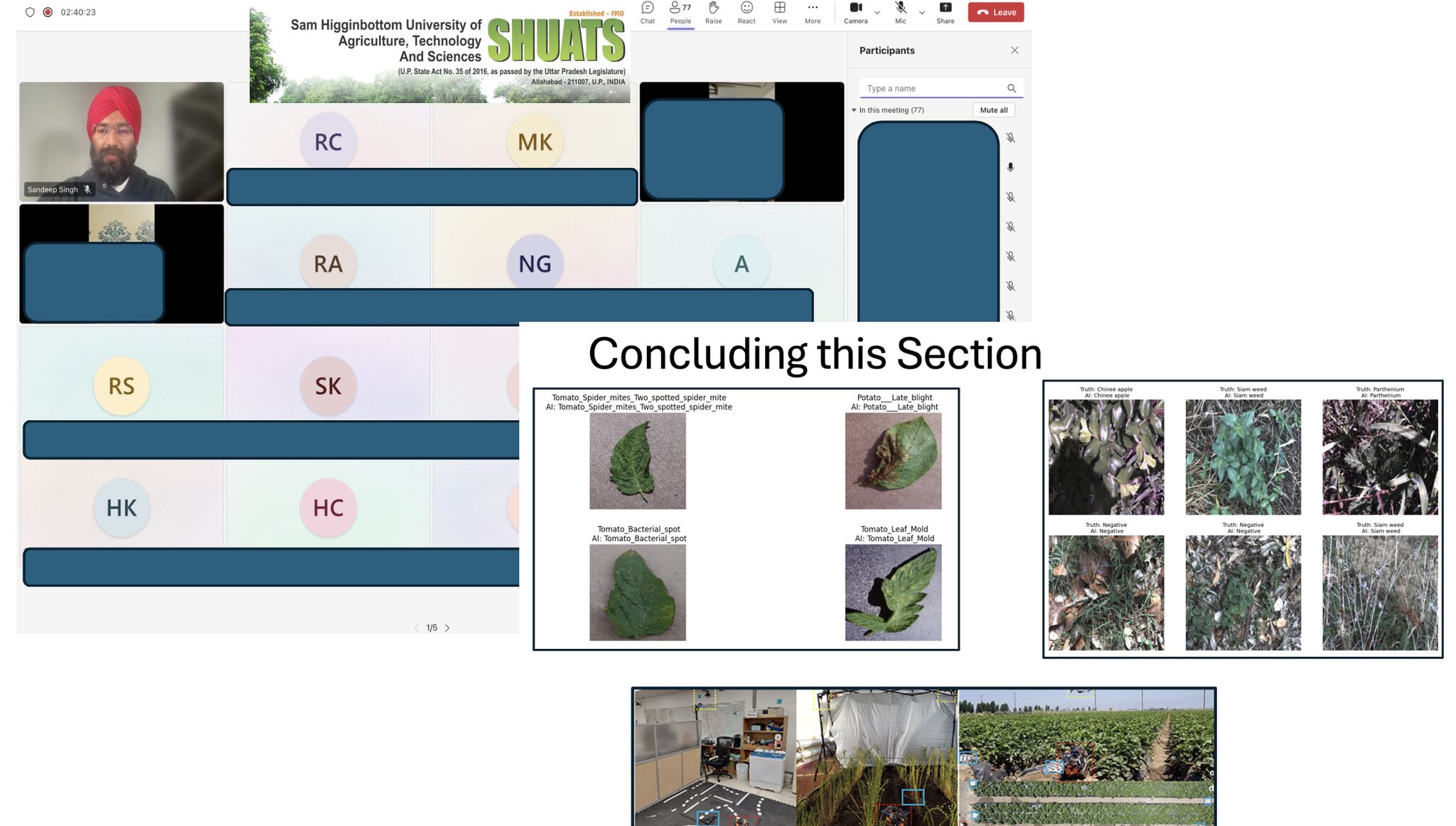Toggle the Camera on
The height and width of the screenshot is (826, 1456).
coord(855,12)
